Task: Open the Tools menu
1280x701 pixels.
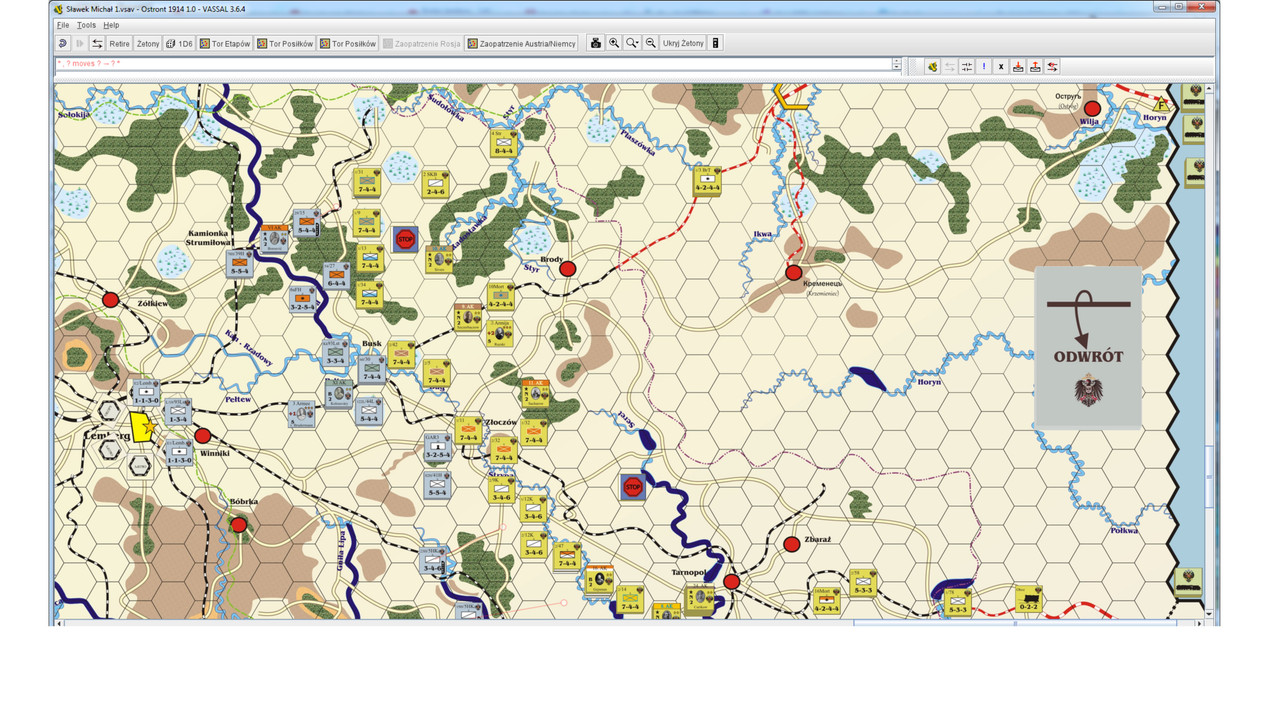Action: point(87,25)
